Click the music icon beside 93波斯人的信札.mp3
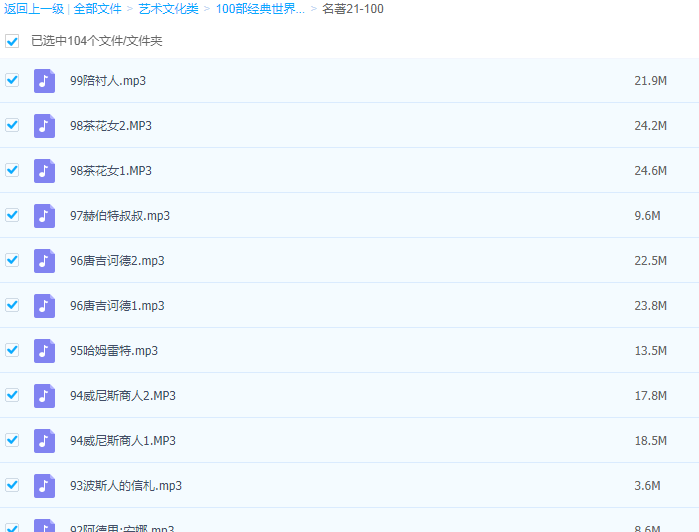 coord(44,486)
